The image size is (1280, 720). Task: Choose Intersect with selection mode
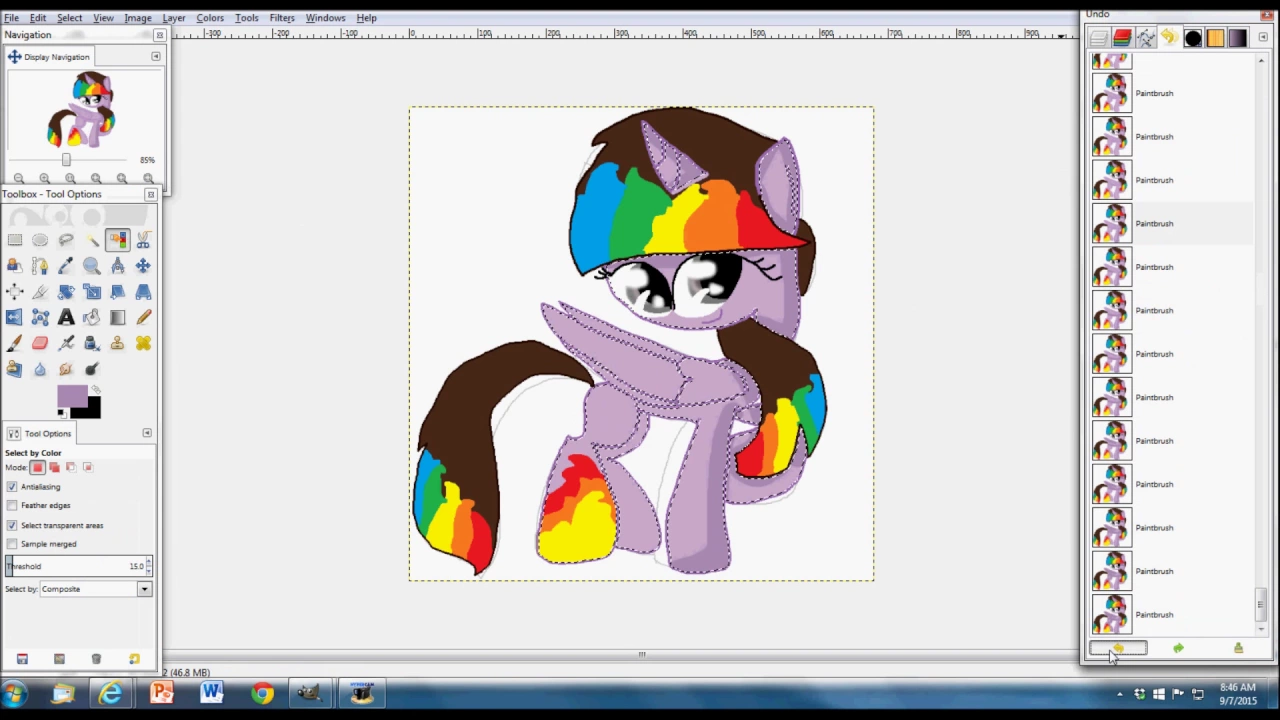[x=87, y=467]
